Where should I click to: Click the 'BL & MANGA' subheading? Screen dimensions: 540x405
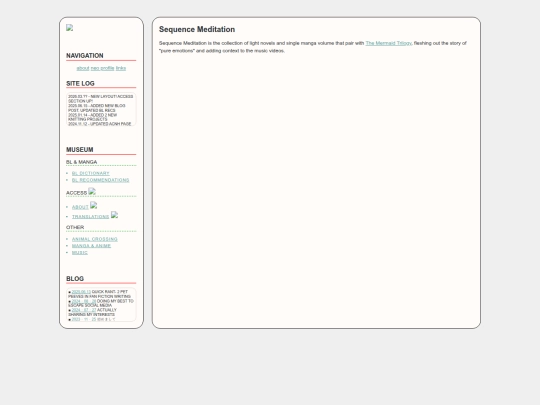[82, 162]
